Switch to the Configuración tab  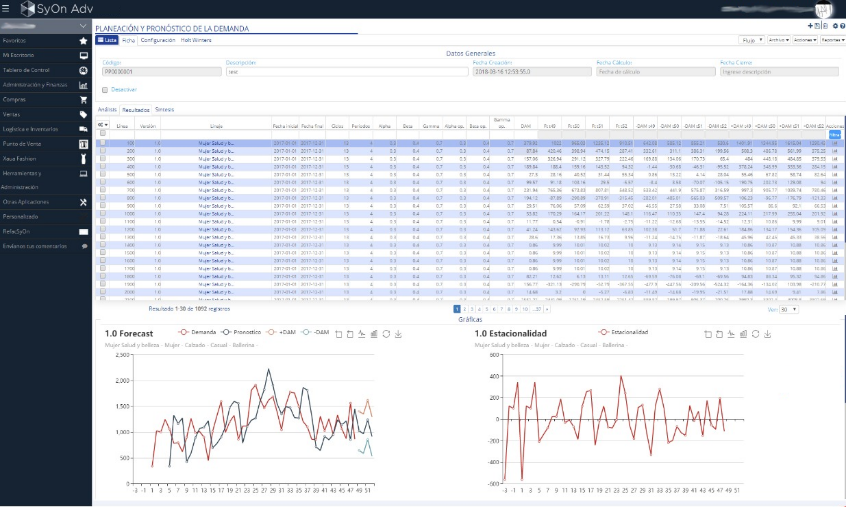point(158,40)
